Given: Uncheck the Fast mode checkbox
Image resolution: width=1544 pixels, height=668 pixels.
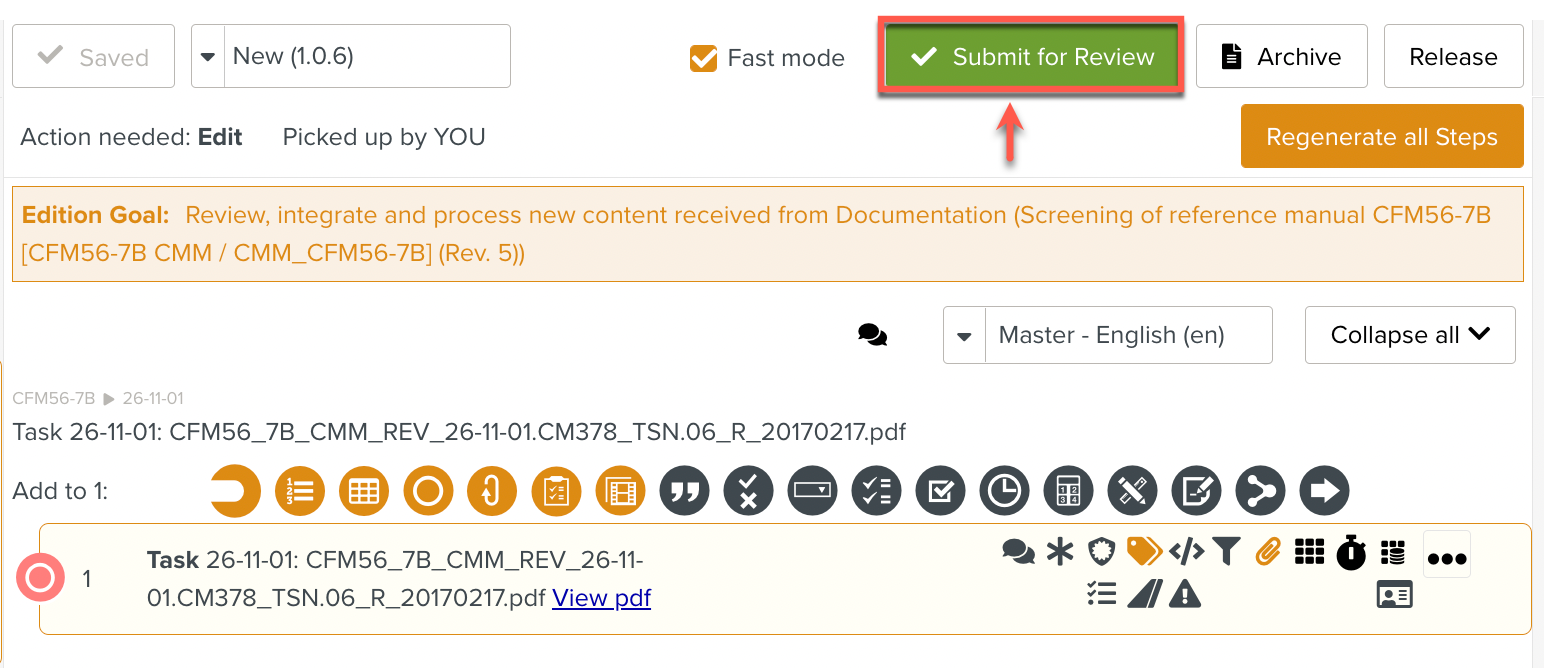Looking at the screenshot, I should pos(703,58).
